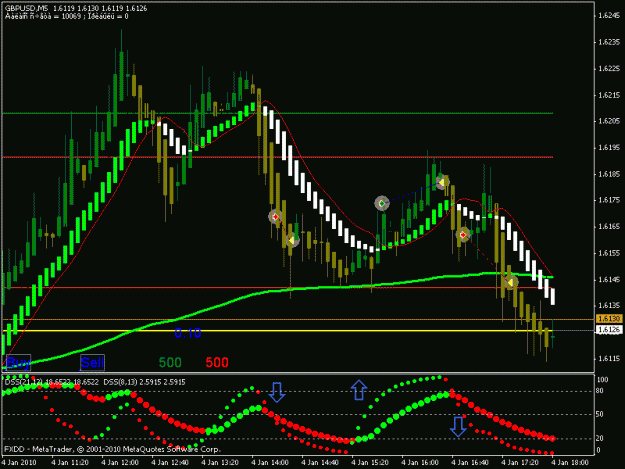Click the green 500 value label
The height and width of the screenshot is (469, 625).
click(x=170, y=363)
